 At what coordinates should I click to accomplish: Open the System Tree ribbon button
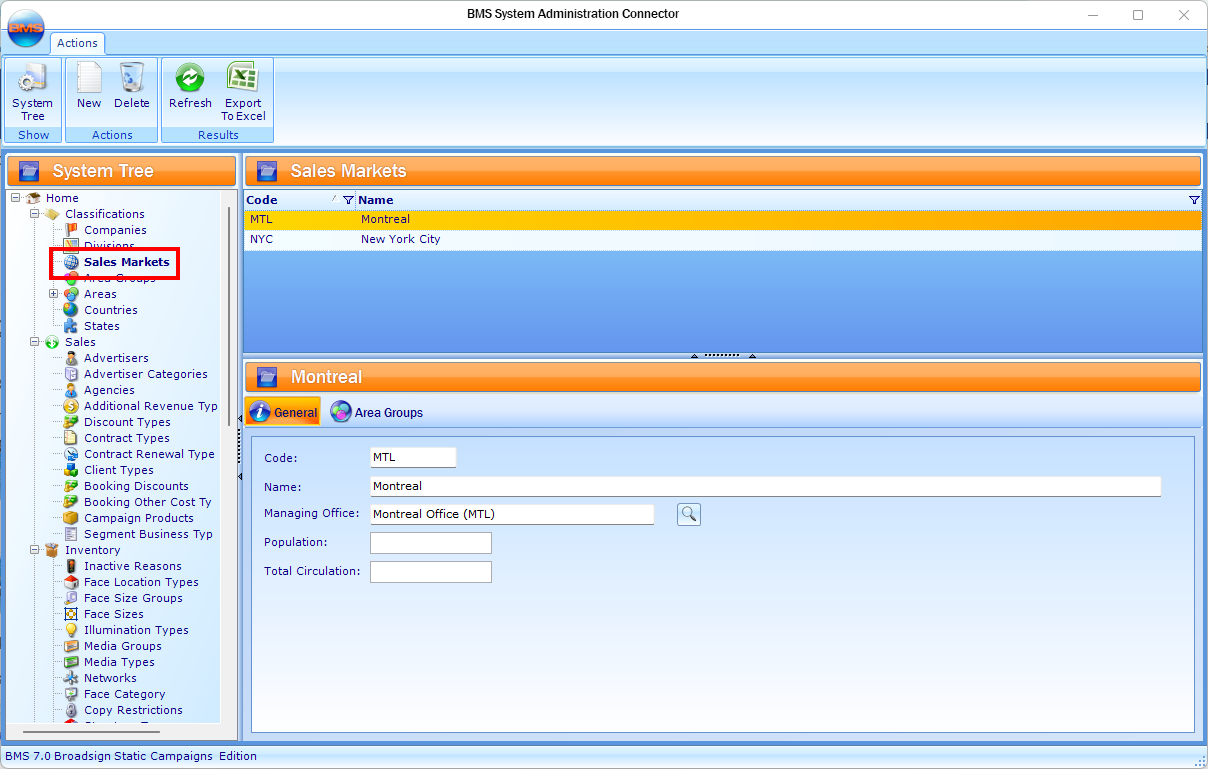pos(33,92)
